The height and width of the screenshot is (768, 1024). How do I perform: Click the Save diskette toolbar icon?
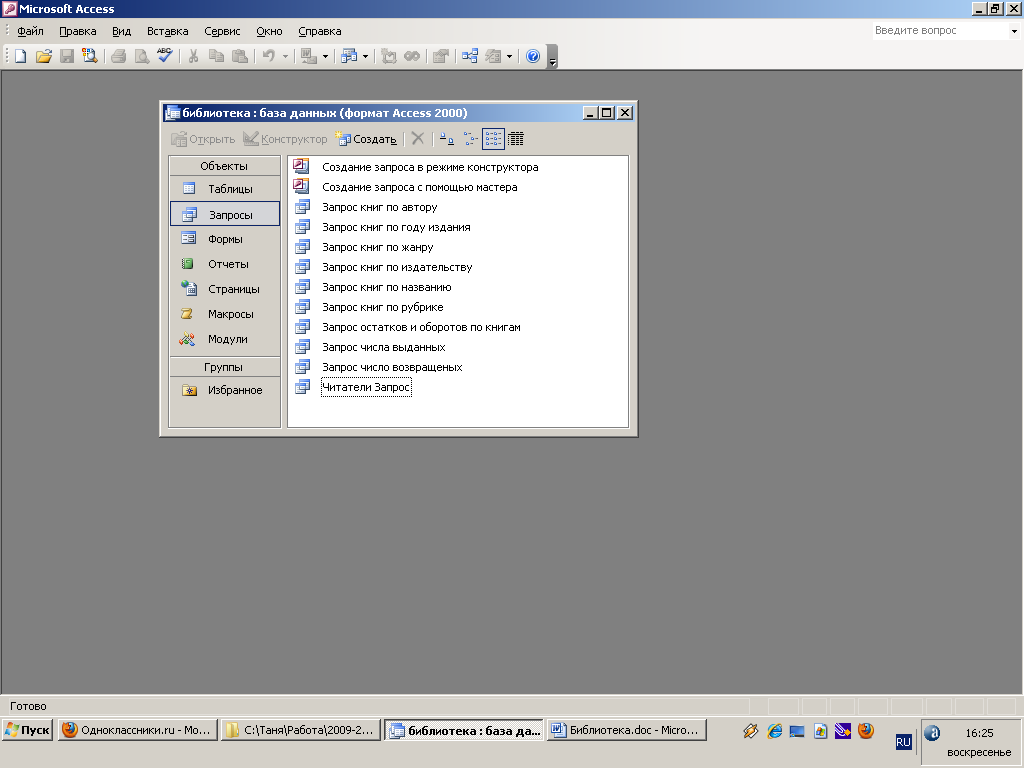(67, 56)
